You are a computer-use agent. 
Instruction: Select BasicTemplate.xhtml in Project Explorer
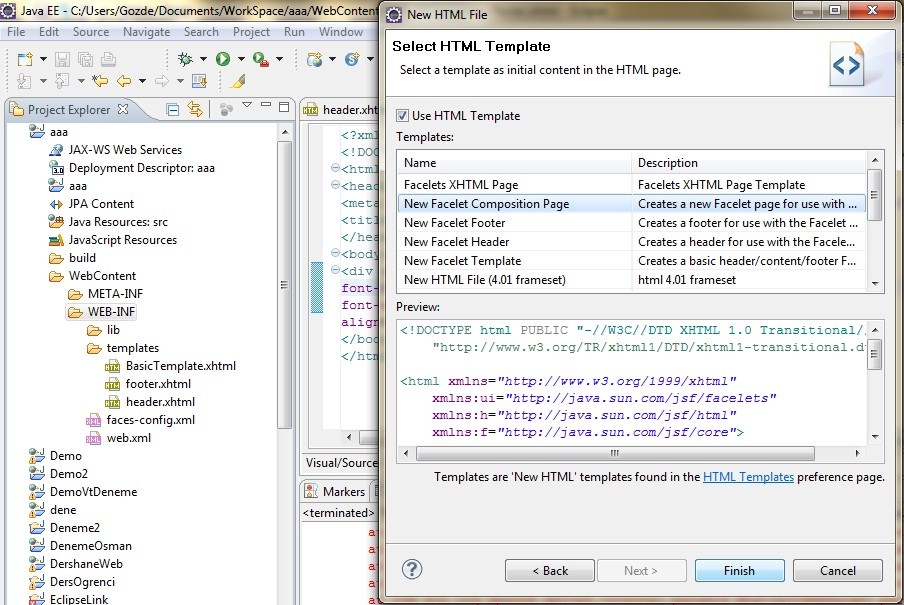[x=171, y=366]
